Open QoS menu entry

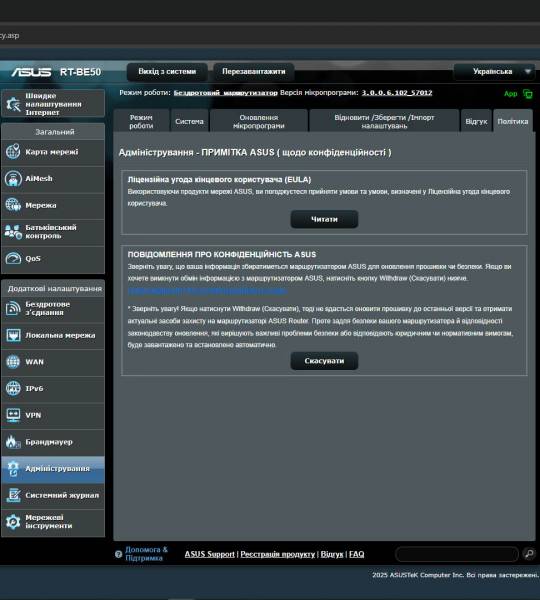tap(53, 259)
